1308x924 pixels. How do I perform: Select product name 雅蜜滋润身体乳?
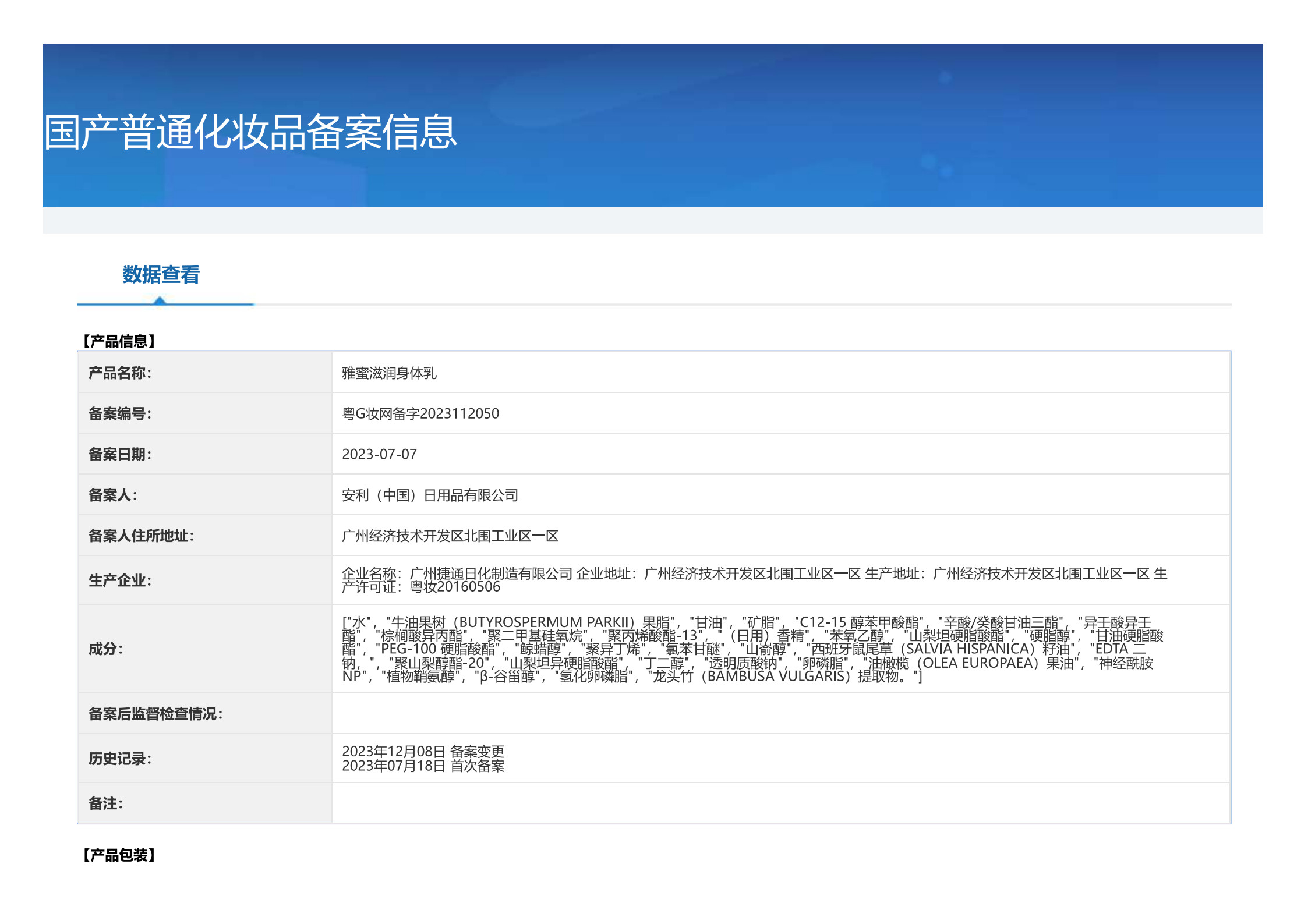tap(389, 373)
